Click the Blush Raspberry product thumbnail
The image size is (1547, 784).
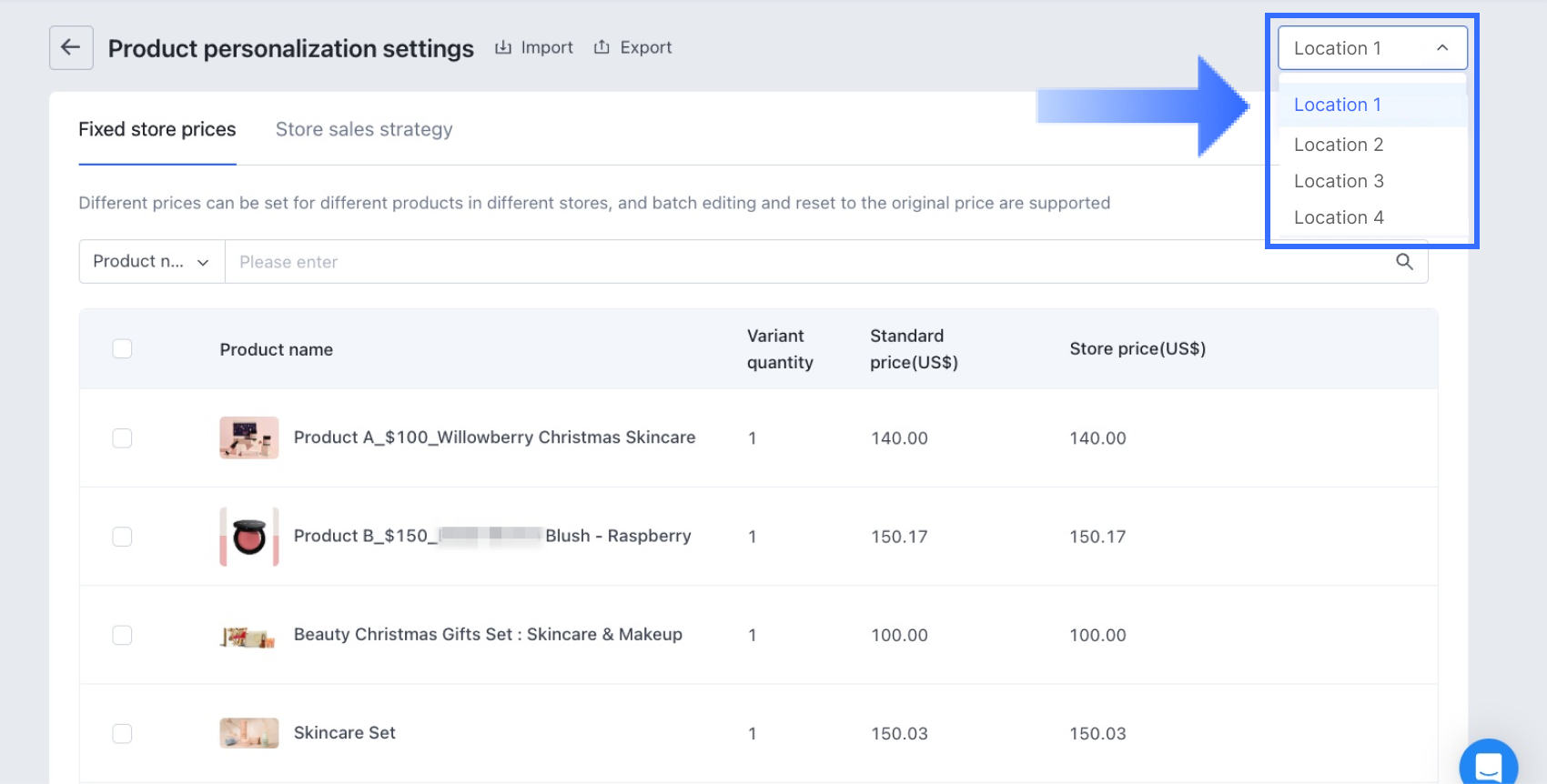click(x=248, y=537)
